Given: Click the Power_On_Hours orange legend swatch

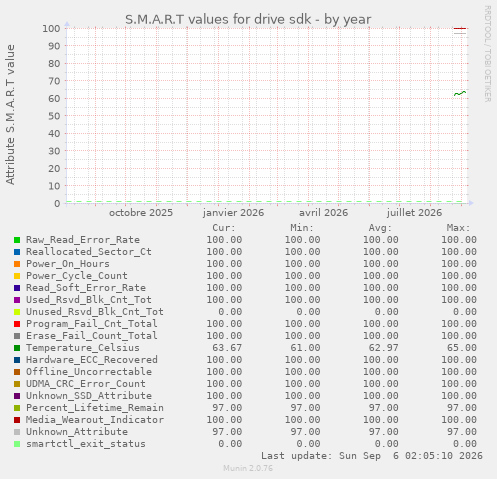Looking at the screenshot, I should click(17, 264).
